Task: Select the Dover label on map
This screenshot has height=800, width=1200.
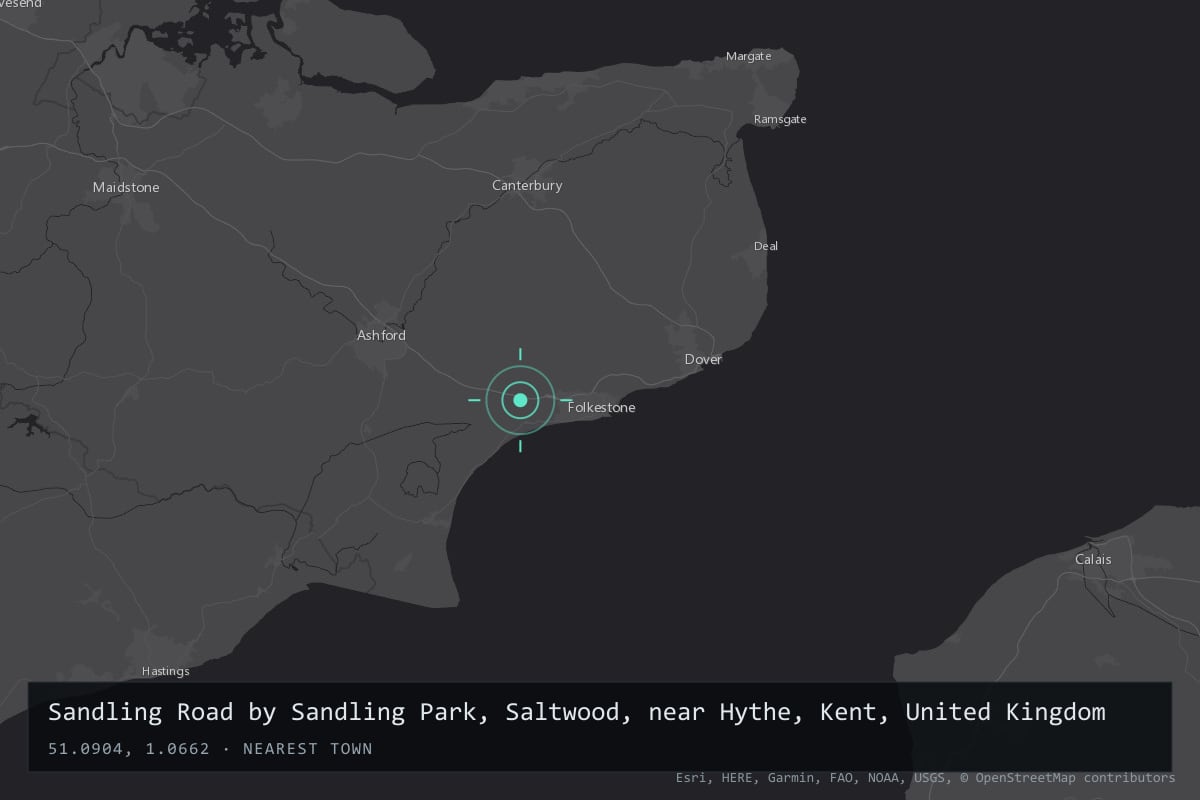Action: [703, 359]
